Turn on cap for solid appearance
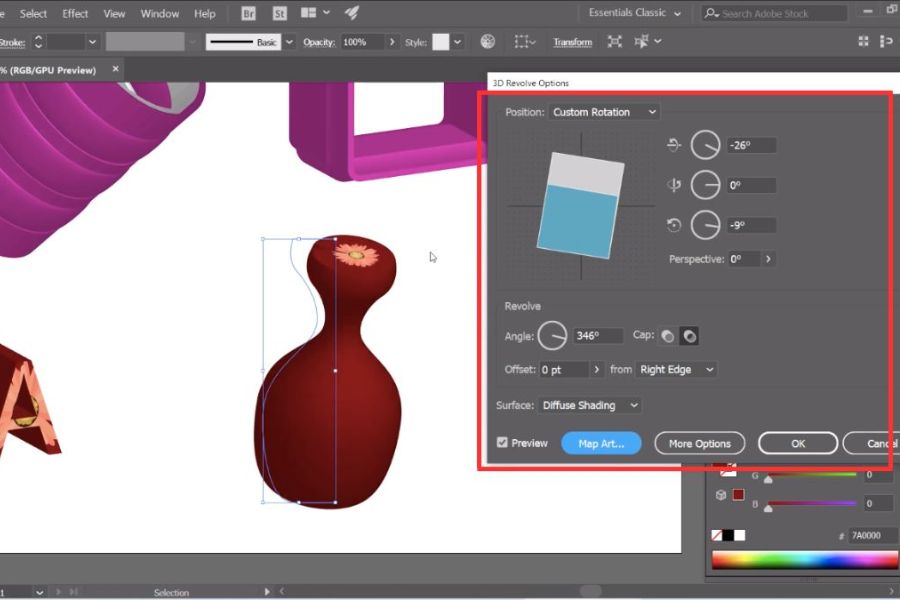This screenshot has height=600, width=900. (667, 337)
